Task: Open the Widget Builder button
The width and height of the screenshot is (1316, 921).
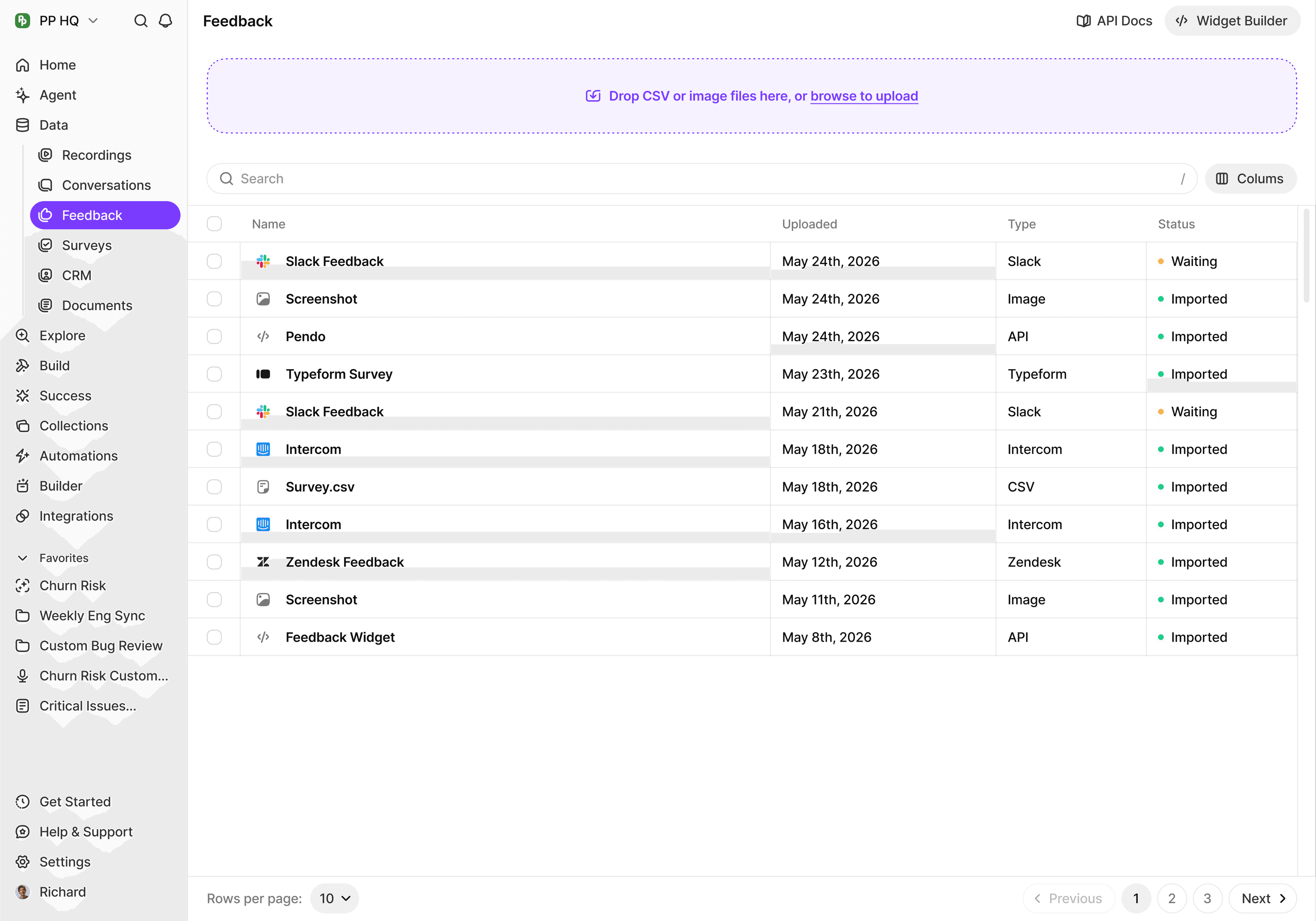Action: (1232, 21)
